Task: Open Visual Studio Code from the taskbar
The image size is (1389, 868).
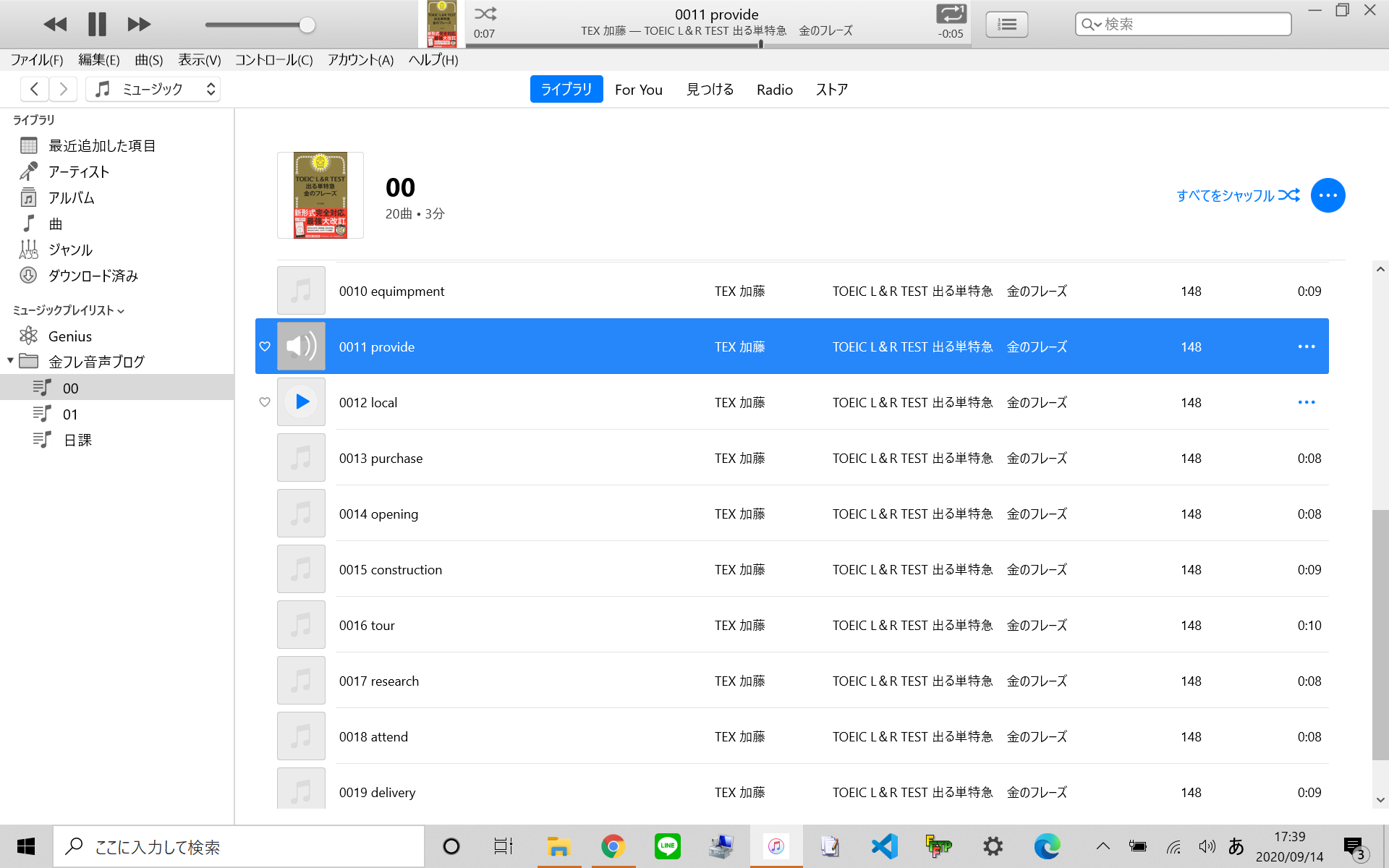Action: pyautogui.click(x=884, y=846)
